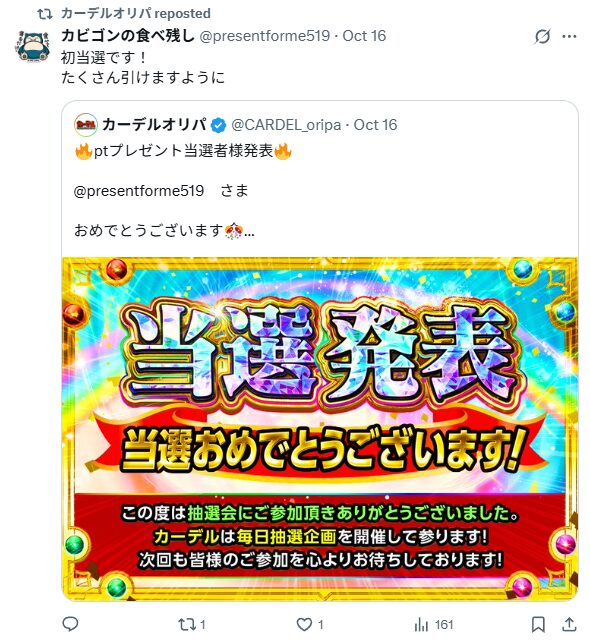Viewport: 590px width, 643px height.
Task: Click the カーデルオリパ reposted label
Action: tap(136, 14)
